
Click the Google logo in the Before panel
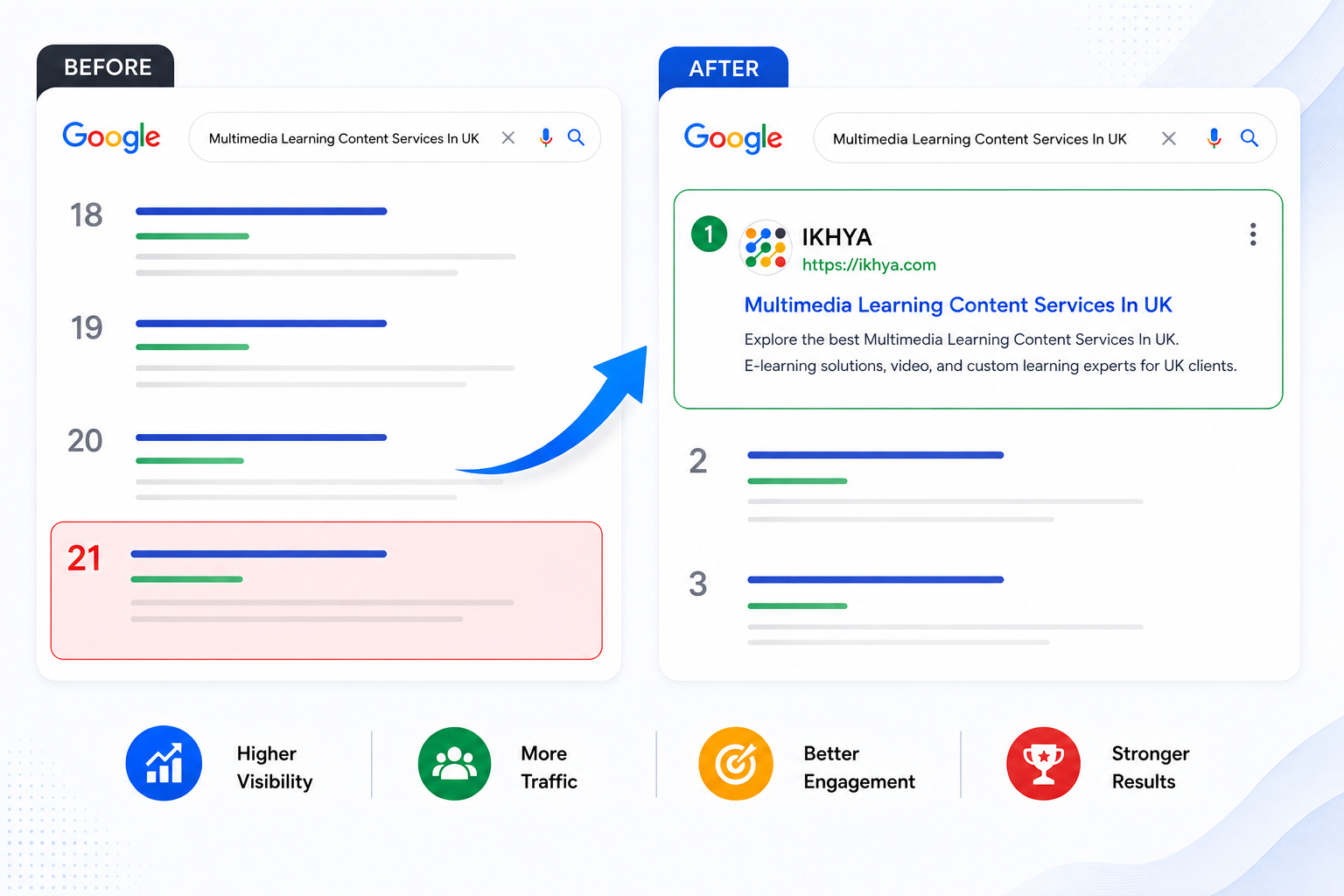(111, 136)
